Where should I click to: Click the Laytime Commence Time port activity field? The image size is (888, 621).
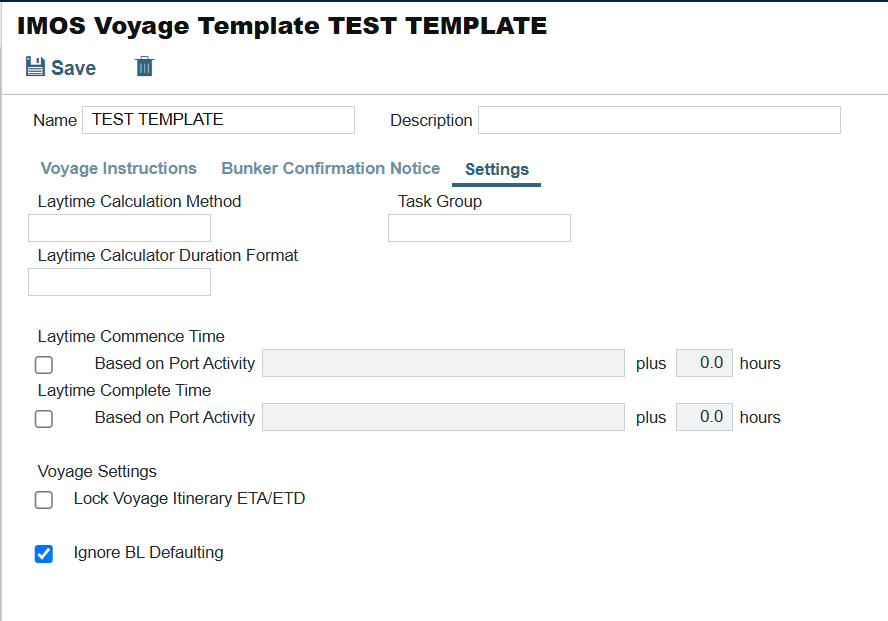[443, 363]
